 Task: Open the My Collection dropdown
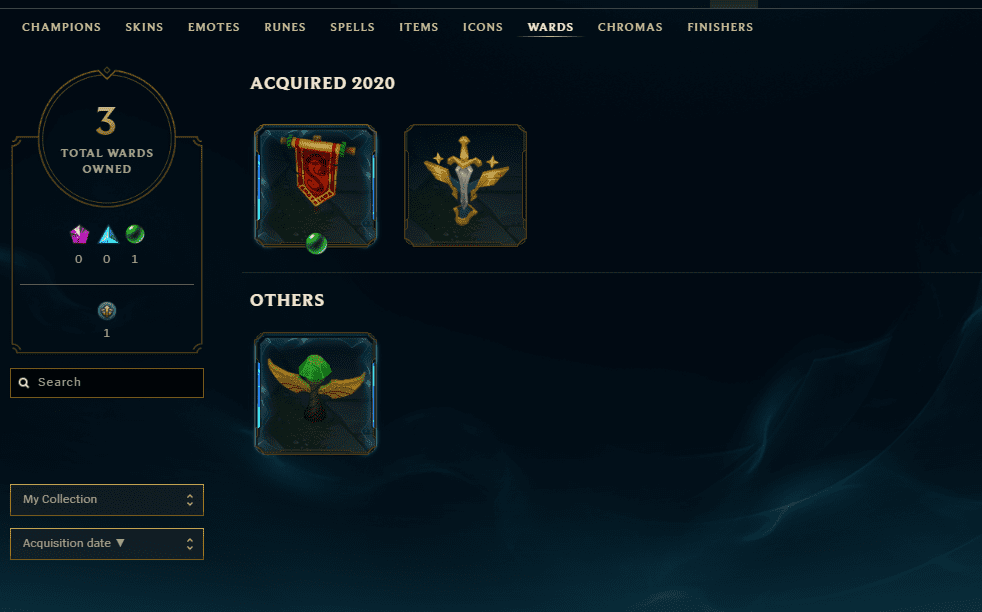click(x=107, y=500)
